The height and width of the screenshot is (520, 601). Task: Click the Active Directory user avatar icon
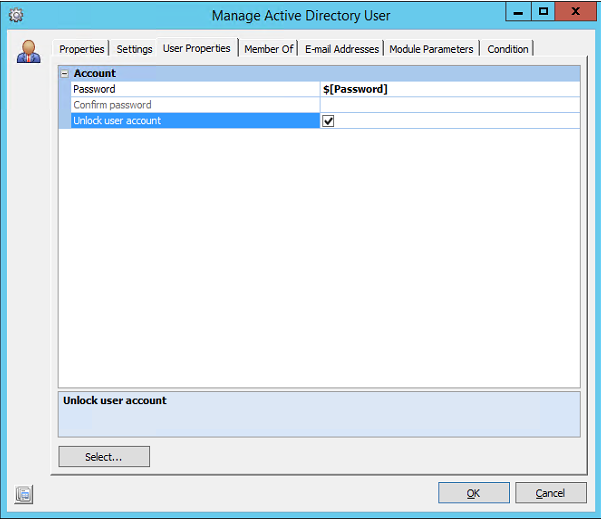click(29, 51)
